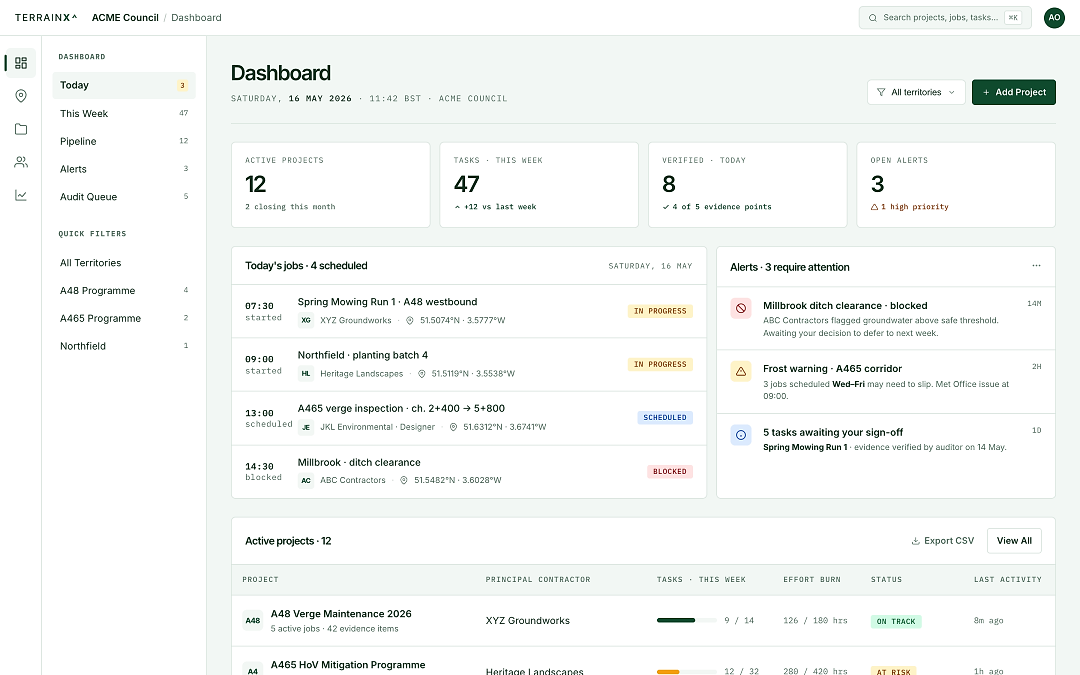The width and height of the screenshot is (1080, 675).
Task: Click the Open Alerts stat card
Action: 955,185
